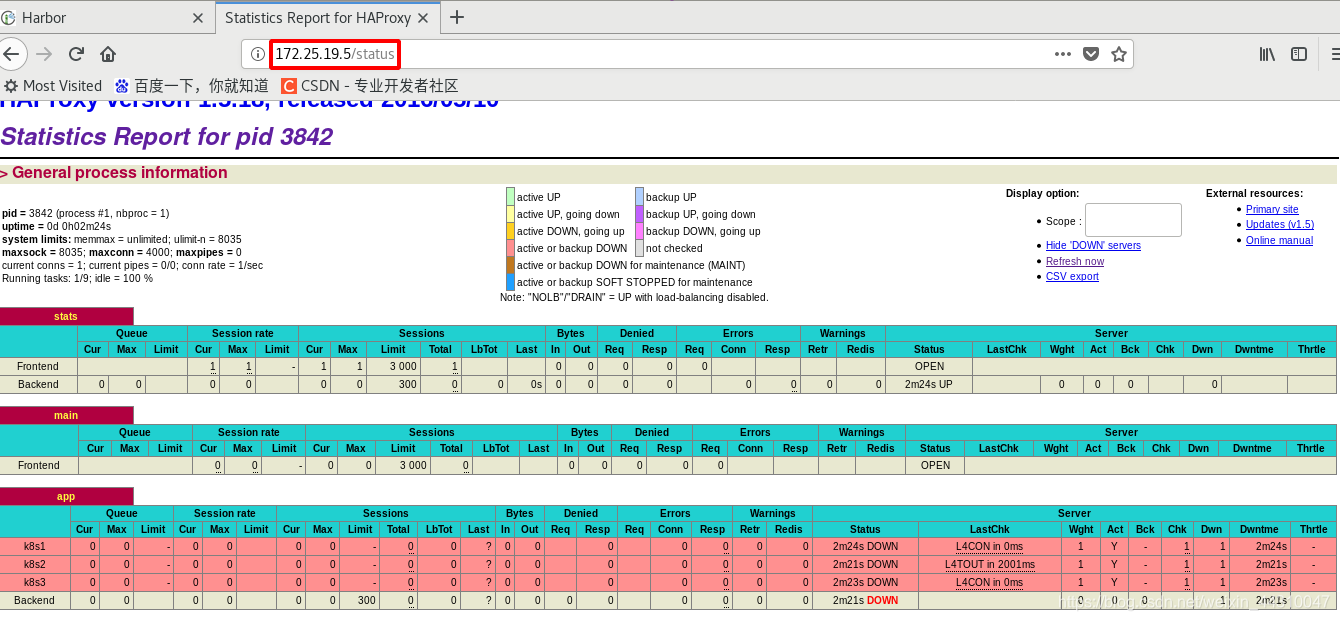Click the backup DOWN, going up legend color
Viewport: 1340px width, 621px height.
pyautogui.click(x=639, y=231)
